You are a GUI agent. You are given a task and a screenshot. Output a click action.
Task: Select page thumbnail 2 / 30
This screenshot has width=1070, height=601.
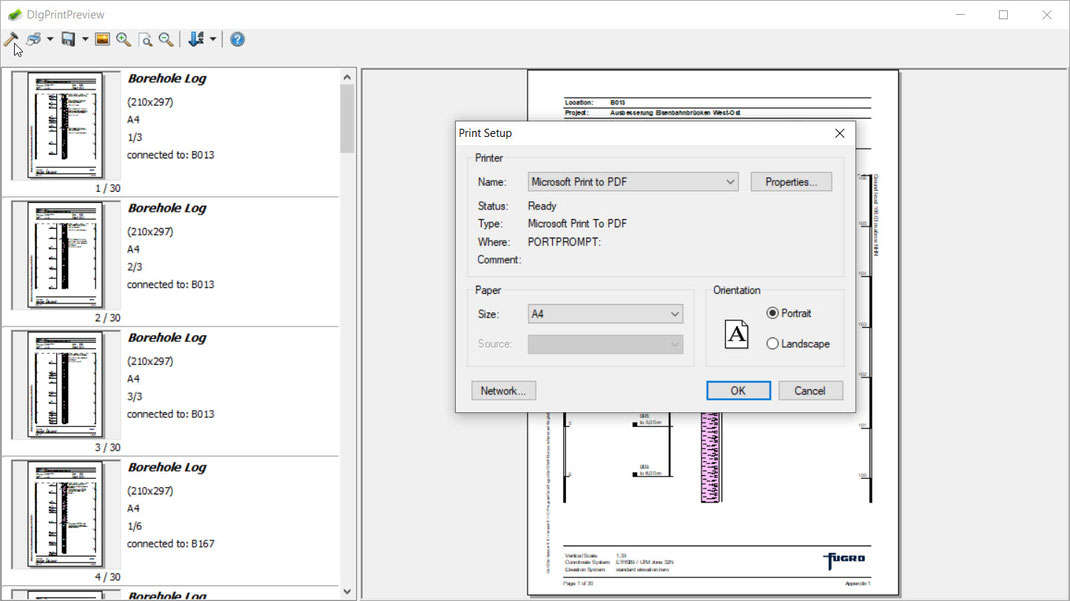(66, 255)
